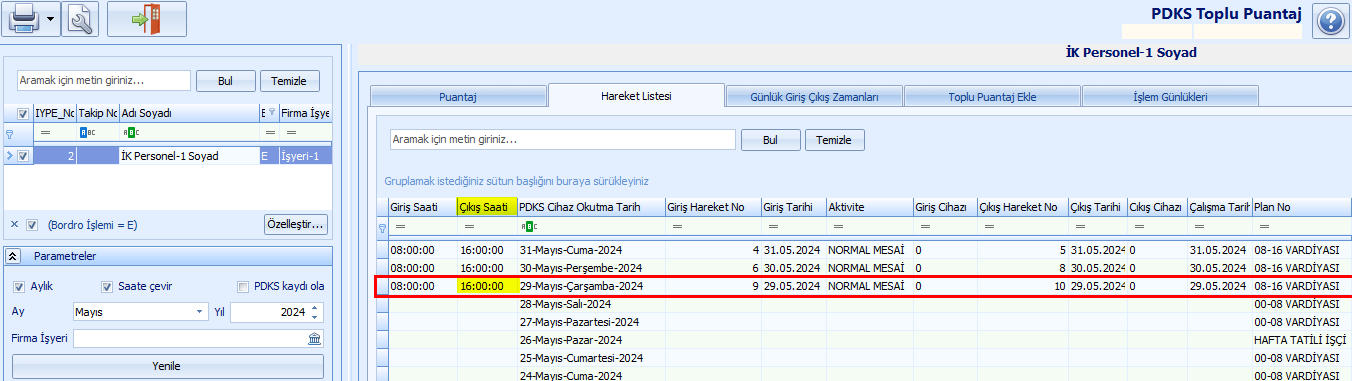The width and height of the screenshot is (1352, 381).
Task: Select the 27-Mayıs-Pazartesi-2024 cell
Action: tap(591, 322)
